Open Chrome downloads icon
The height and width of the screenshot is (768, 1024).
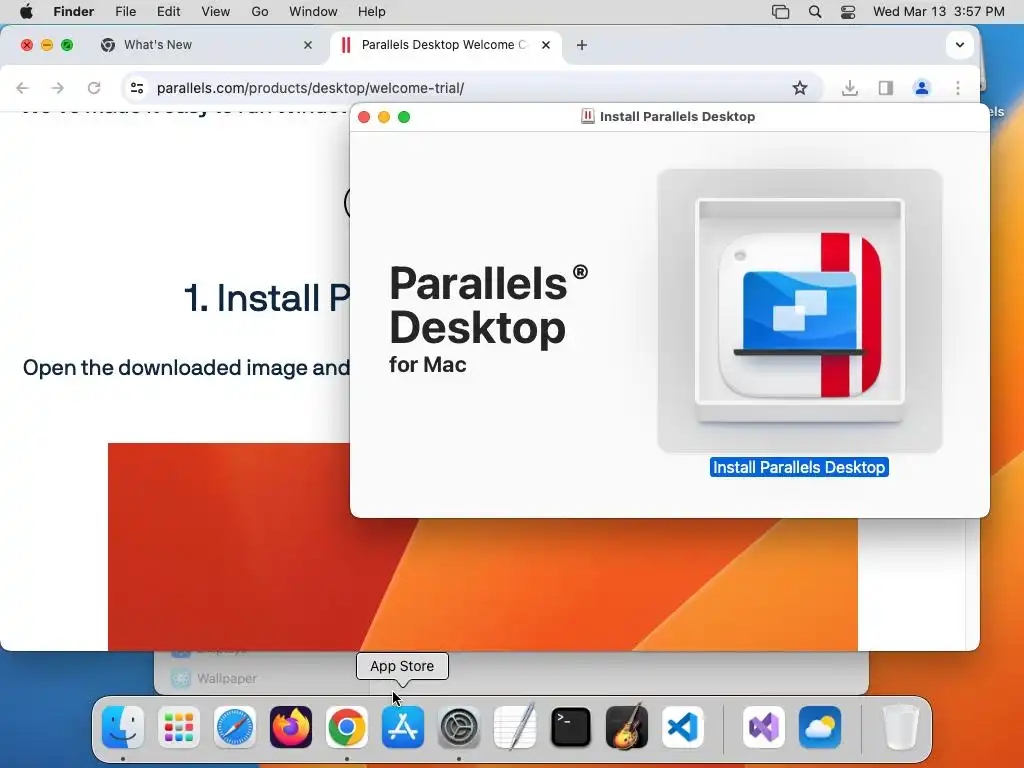coord(850,88)
